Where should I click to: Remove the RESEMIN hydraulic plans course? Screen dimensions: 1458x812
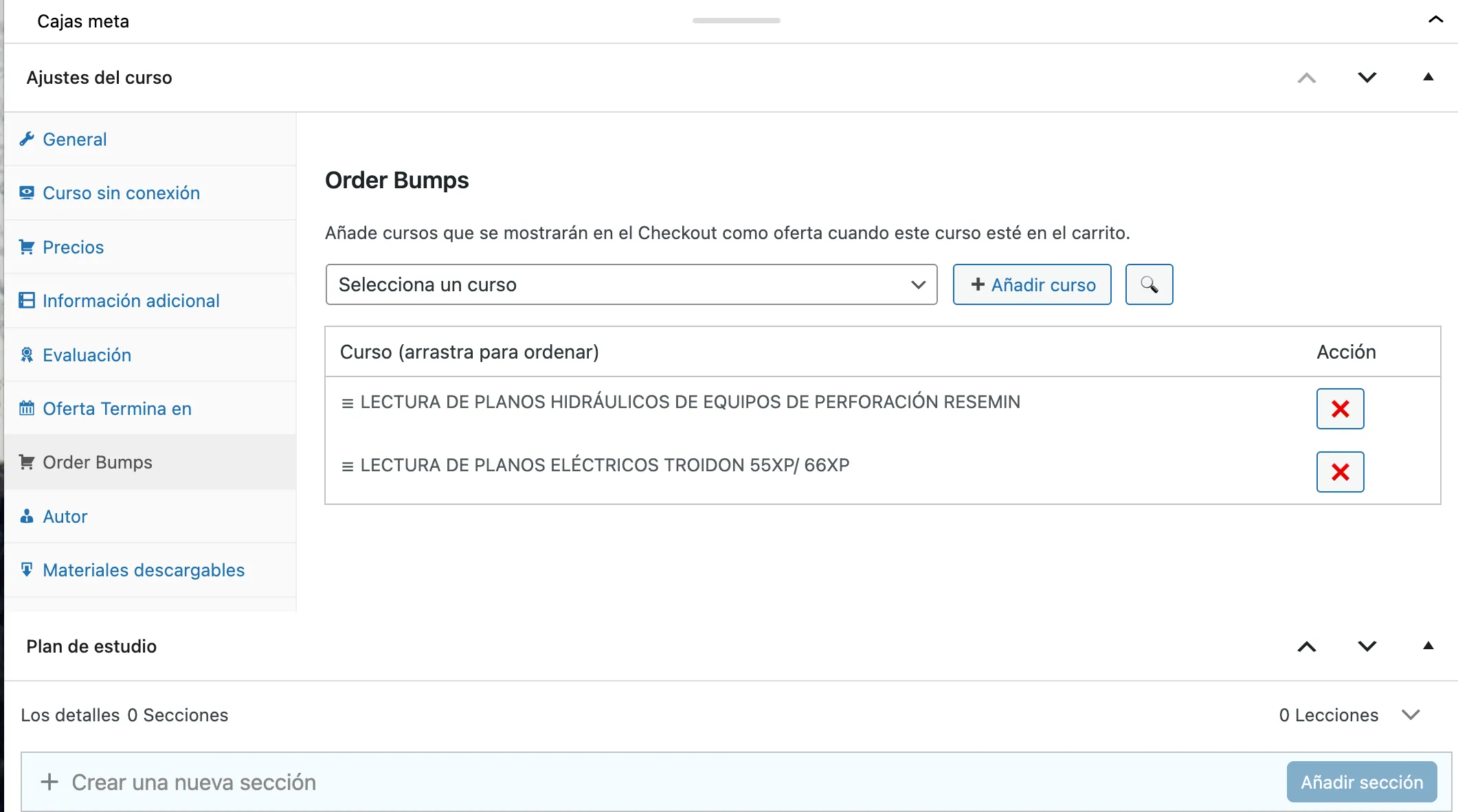pos(1340,409)
